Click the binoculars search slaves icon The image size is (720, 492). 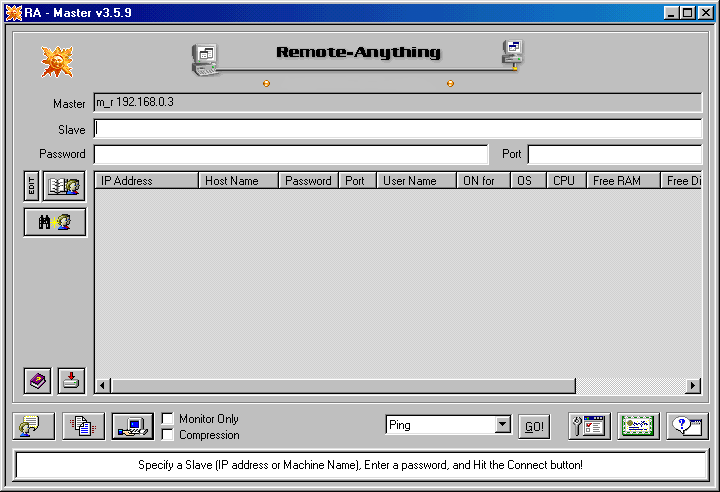tap(55, 222)
